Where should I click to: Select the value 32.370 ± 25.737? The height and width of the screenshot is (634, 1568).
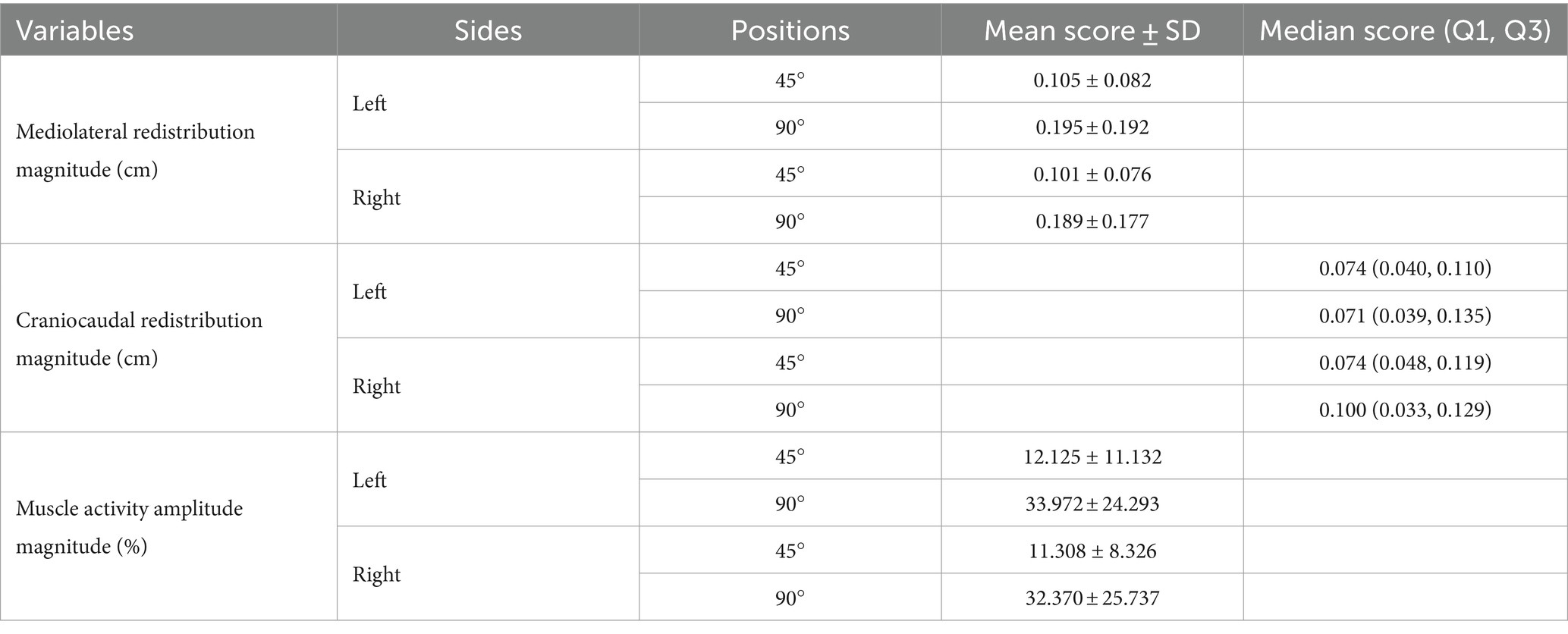[1092, 598]
